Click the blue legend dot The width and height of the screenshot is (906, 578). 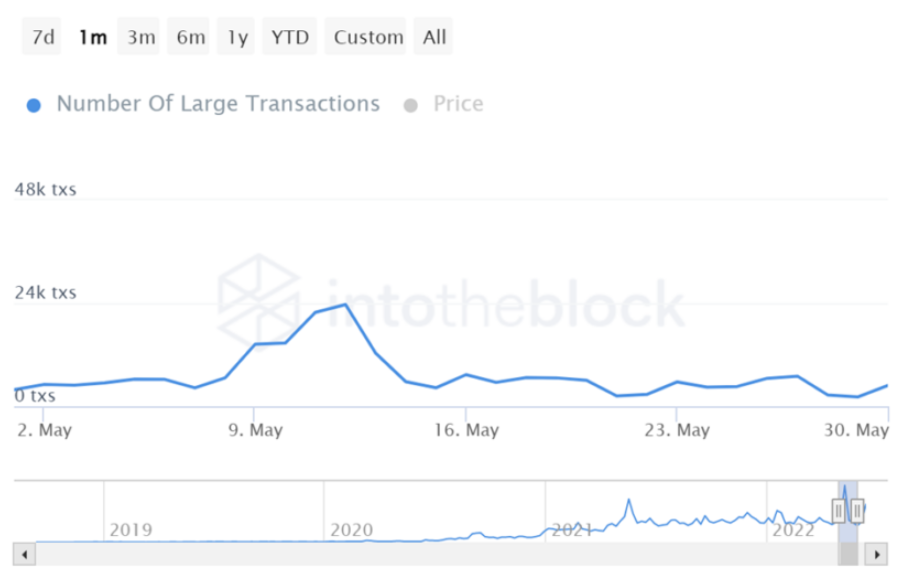tap(34, 105)
